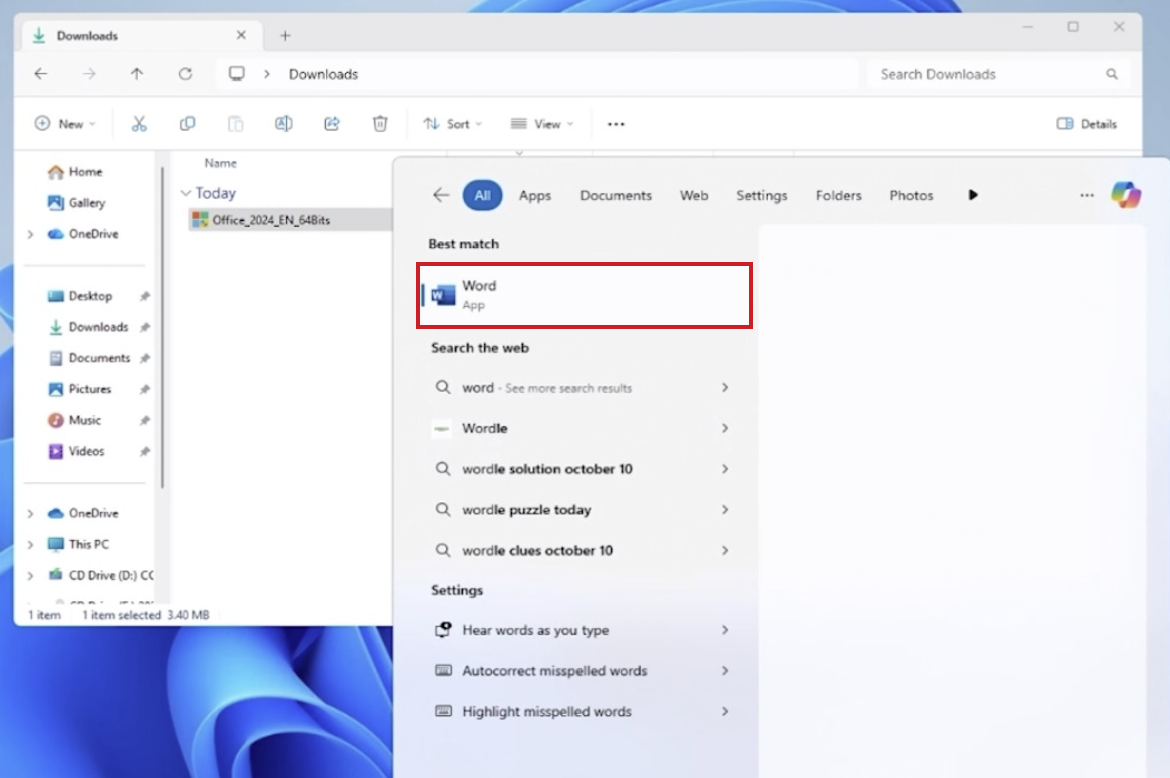1170x778 pixels.
Task: Go up one folder level
Action: [137, 74]
